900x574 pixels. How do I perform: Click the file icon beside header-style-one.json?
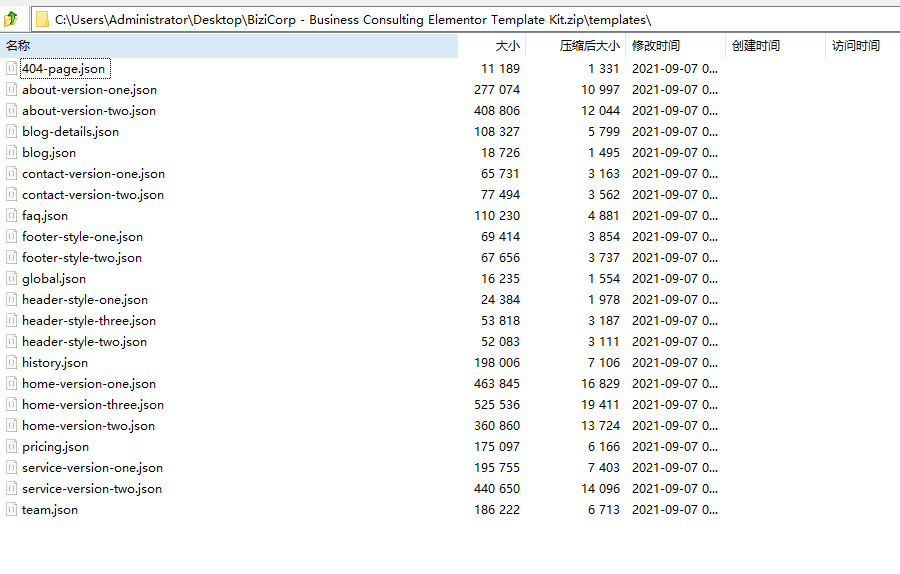click(x=11, y=300)
